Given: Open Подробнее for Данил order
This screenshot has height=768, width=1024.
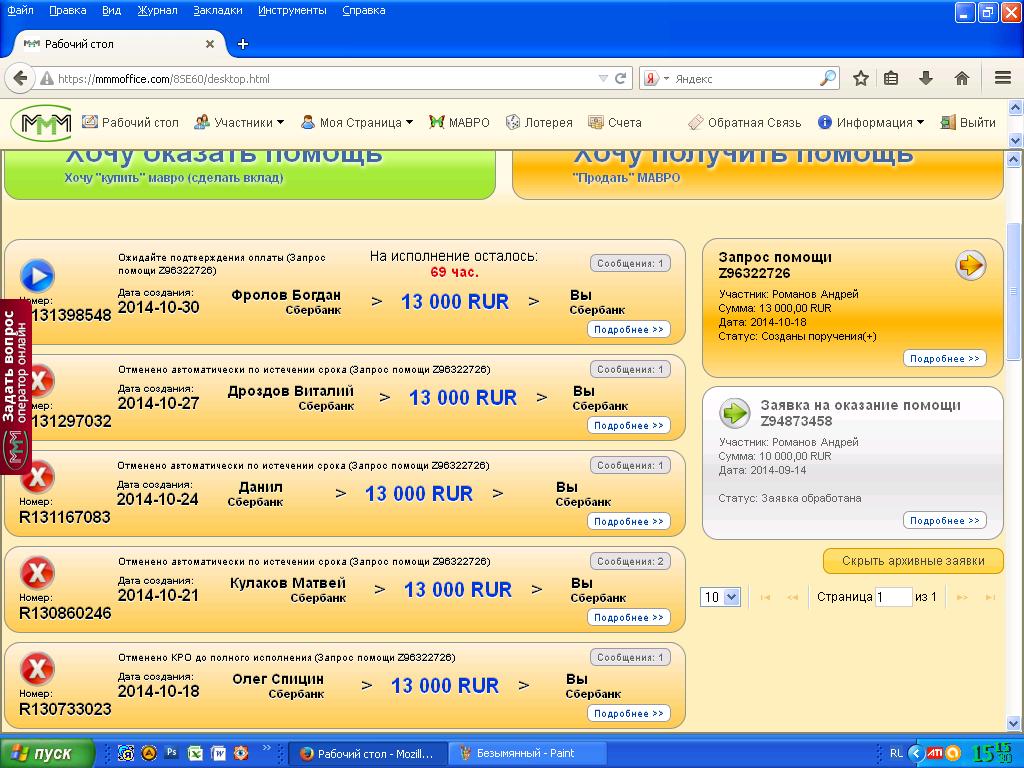Looking at the screenshot, I should (628, 521).
